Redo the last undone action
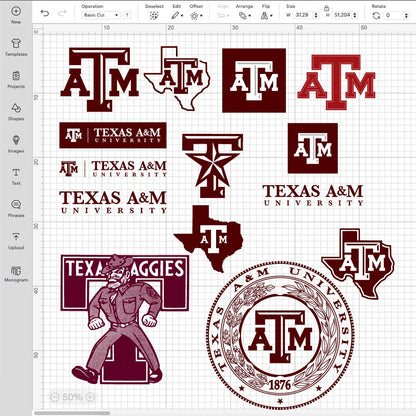The width and height of the screenshot is (416, 416). point(62,13)
